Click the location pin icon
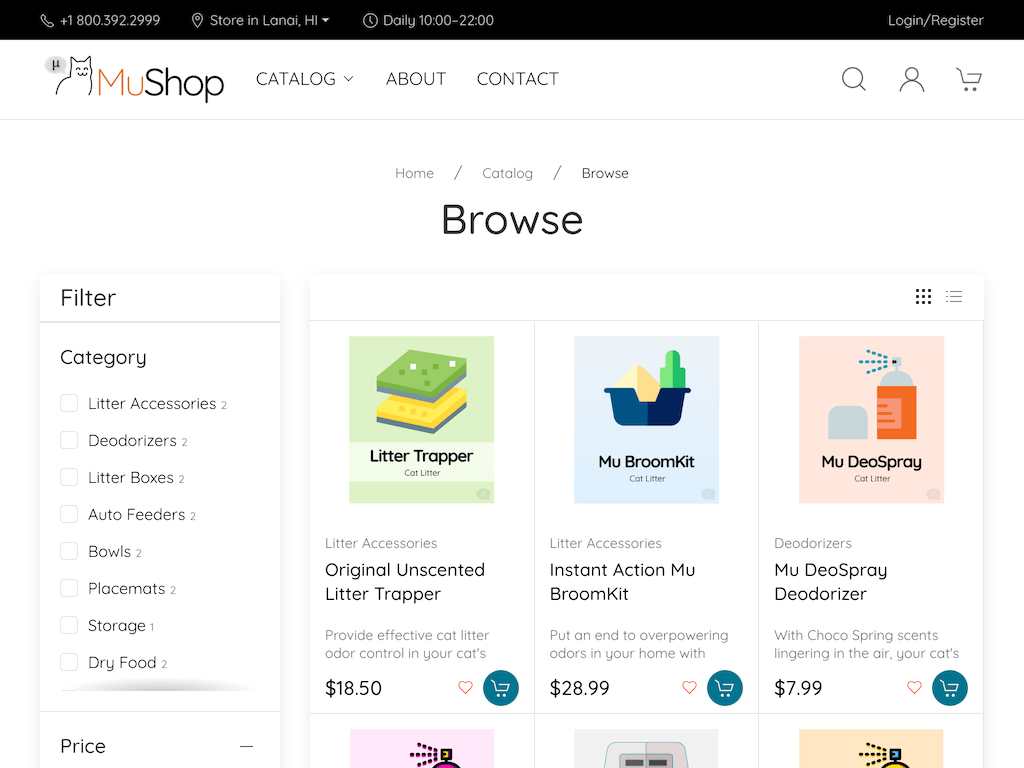1024x768 pixels. point(197,20)
